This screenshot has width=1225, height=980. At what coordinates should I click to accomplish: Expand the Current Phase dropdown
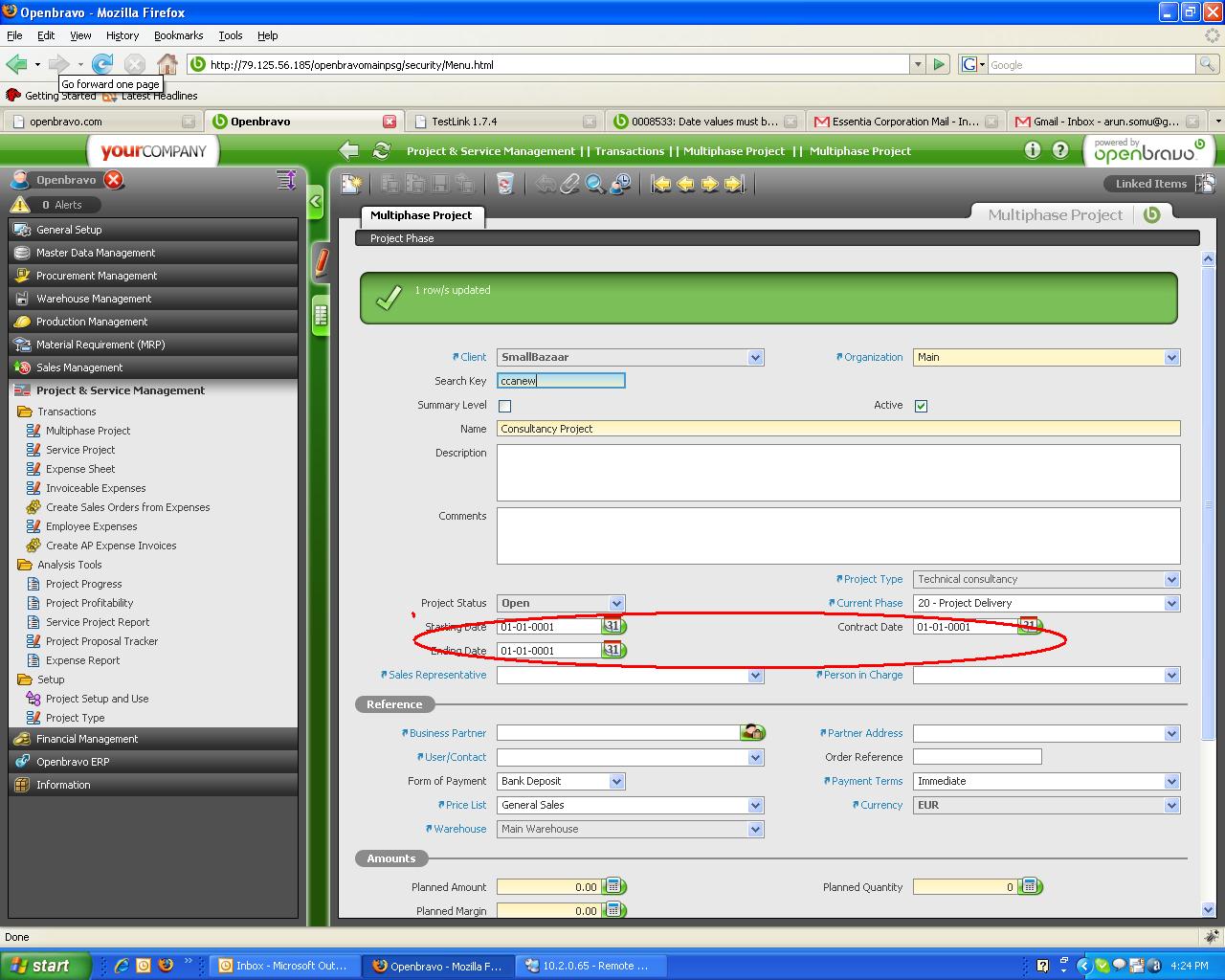coord(1171,604)
